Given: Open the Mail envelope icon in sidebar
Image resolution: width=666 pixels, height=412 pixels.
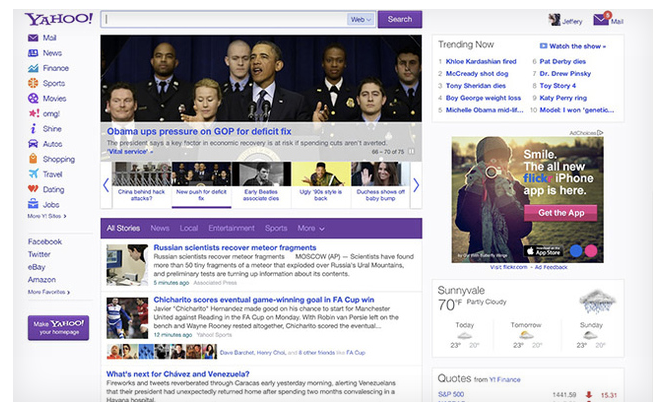Looking at the screenshot, I should click(33, 38).
